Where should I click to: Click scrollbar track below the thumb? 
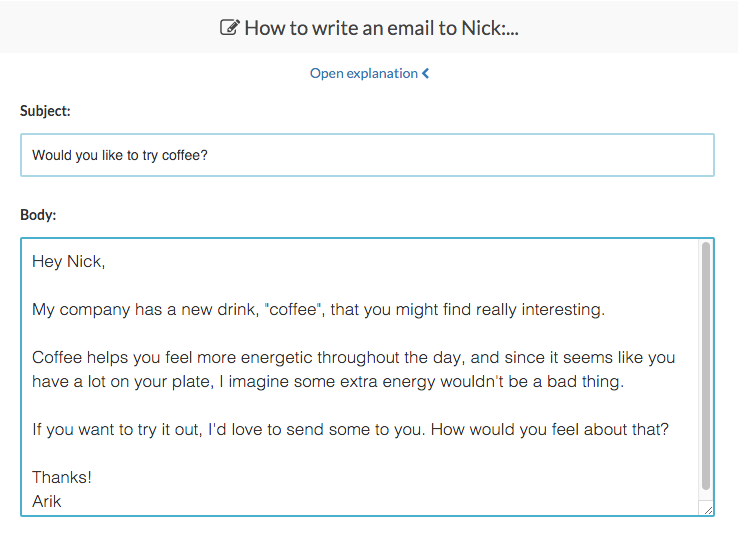tap(706, 496)
